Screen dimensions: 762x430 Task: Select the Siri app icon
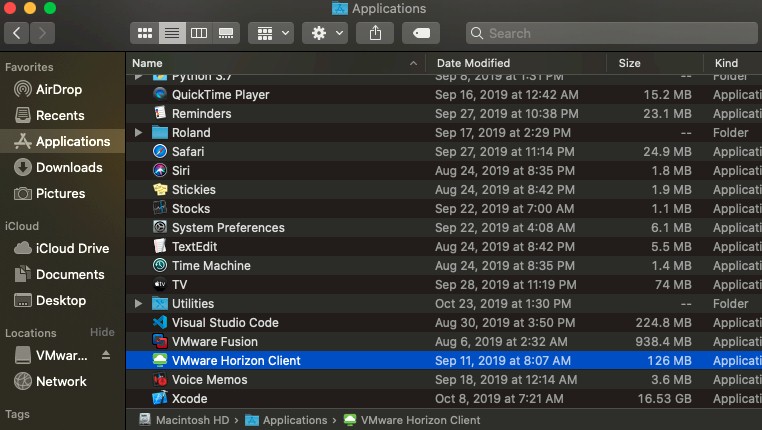[159, 170]
